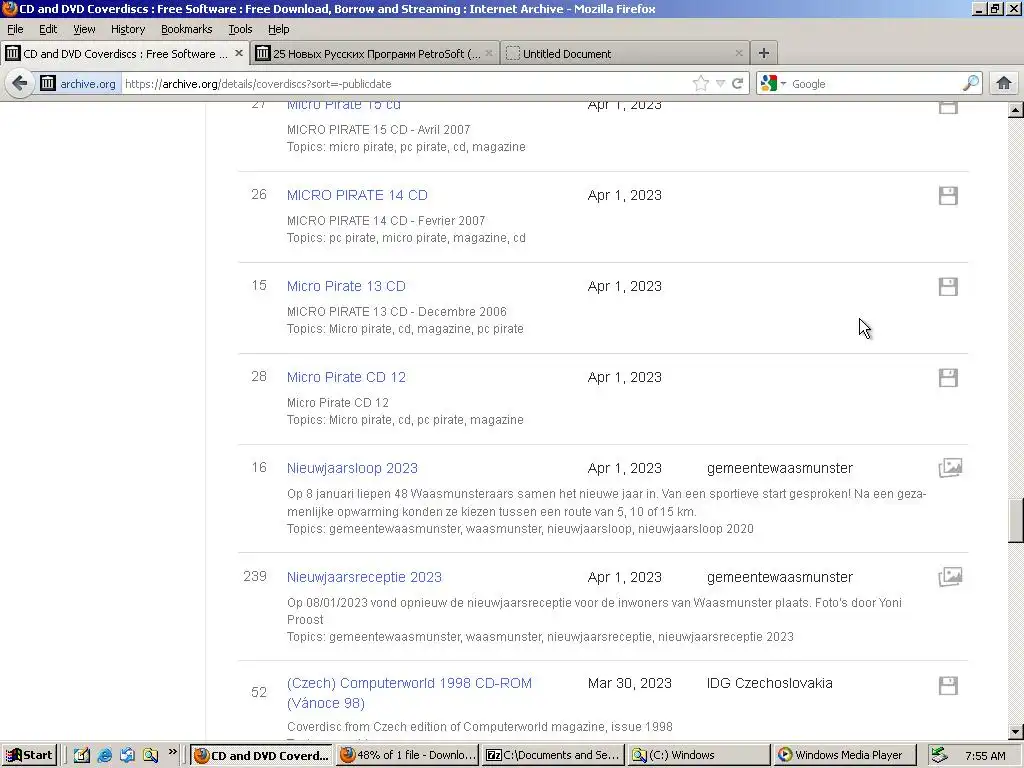The image size is (1024, 768).
Task: Click the software disk icon for Micro Pirate 13 CD
Action: [948, 287]
